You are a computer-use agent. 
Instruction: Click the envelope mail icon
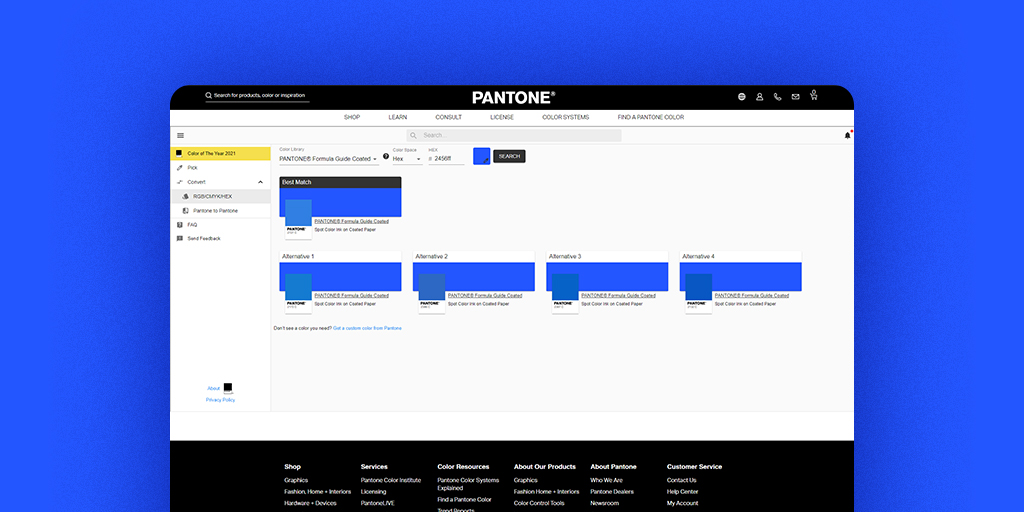pyautogui.click(x=795, y=97)
